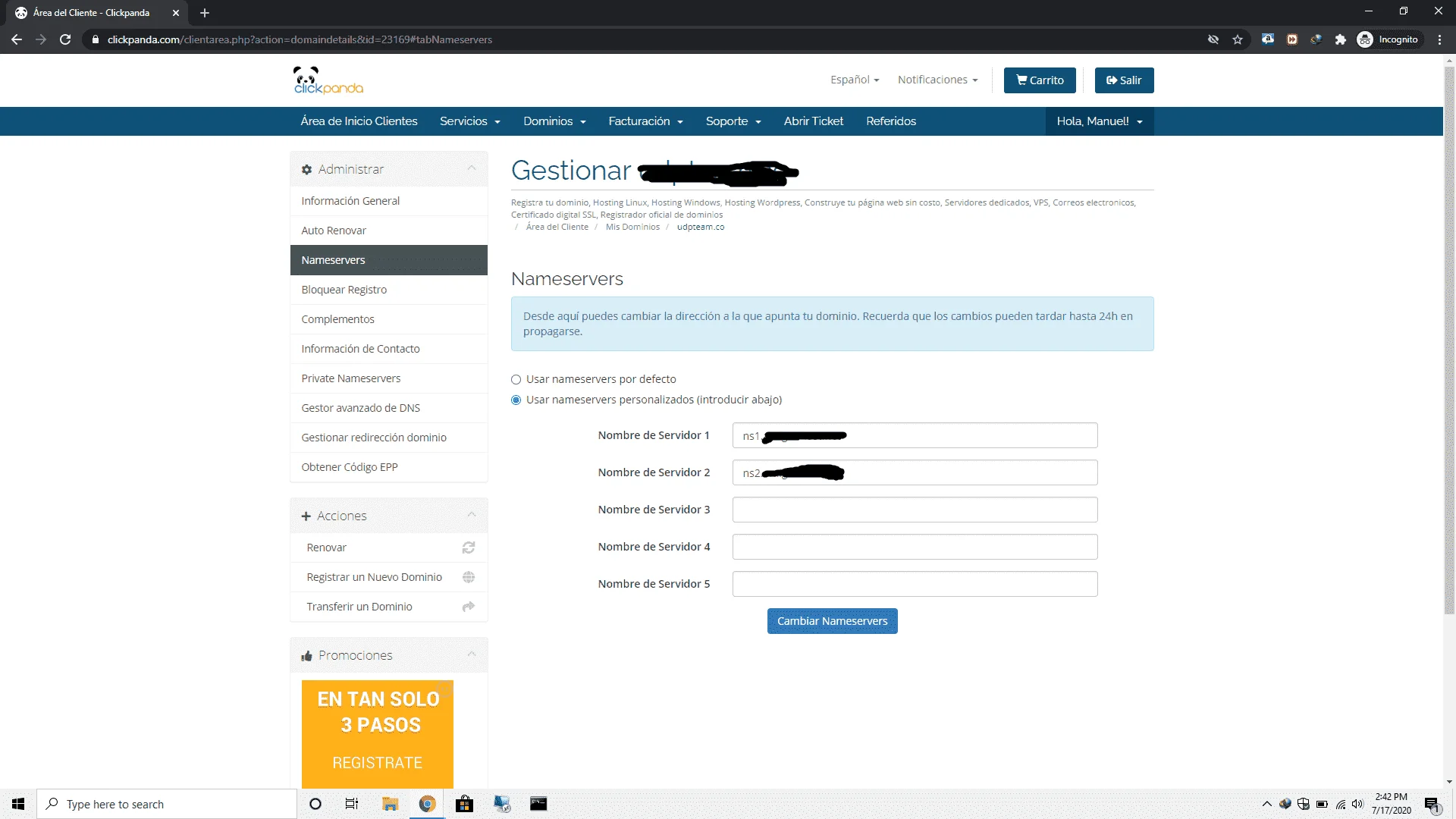Viewport: 1456px width, 819px height.
Task: Bookmark this page with star icon
Action: tap(1238, 39)
